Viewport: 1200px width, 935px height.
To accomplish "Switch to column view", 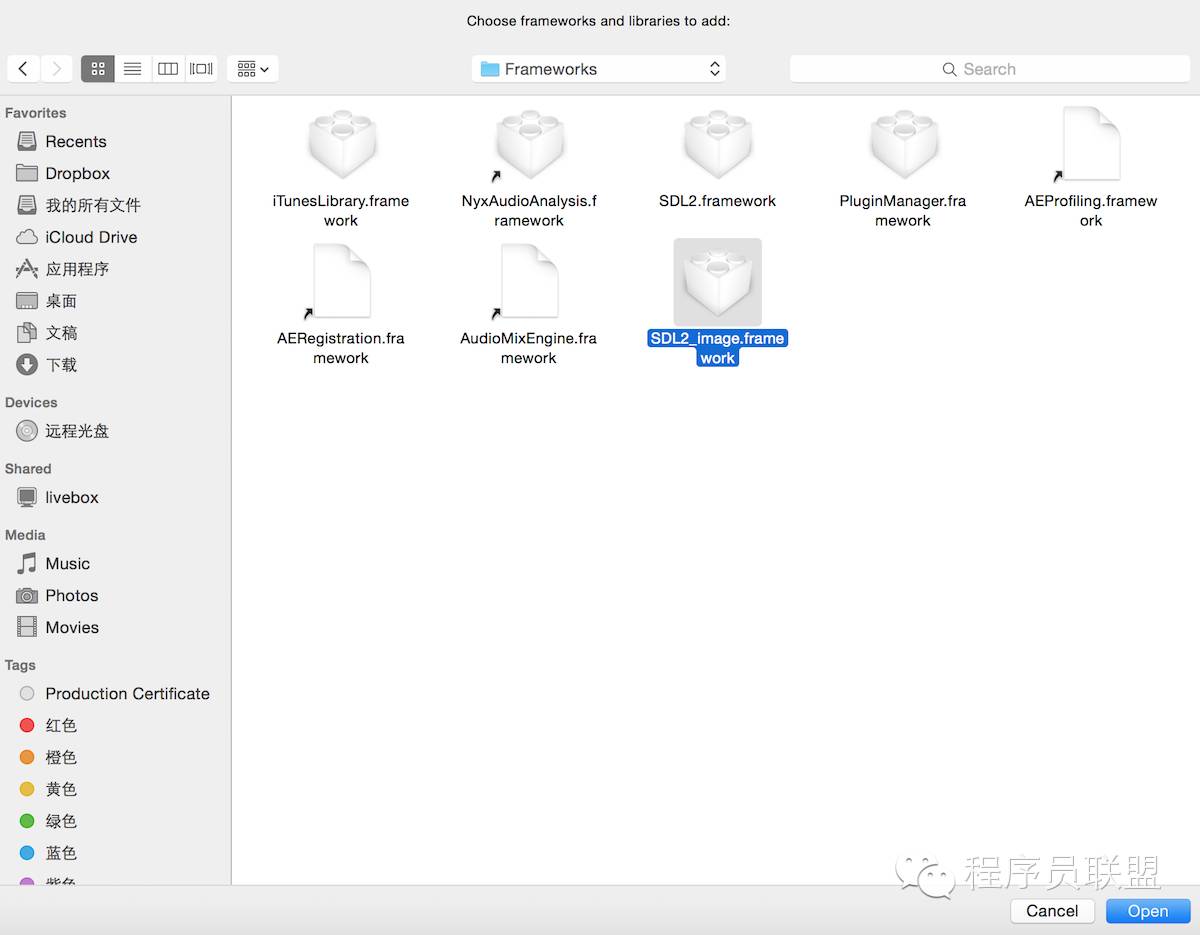I will point(168,69).
